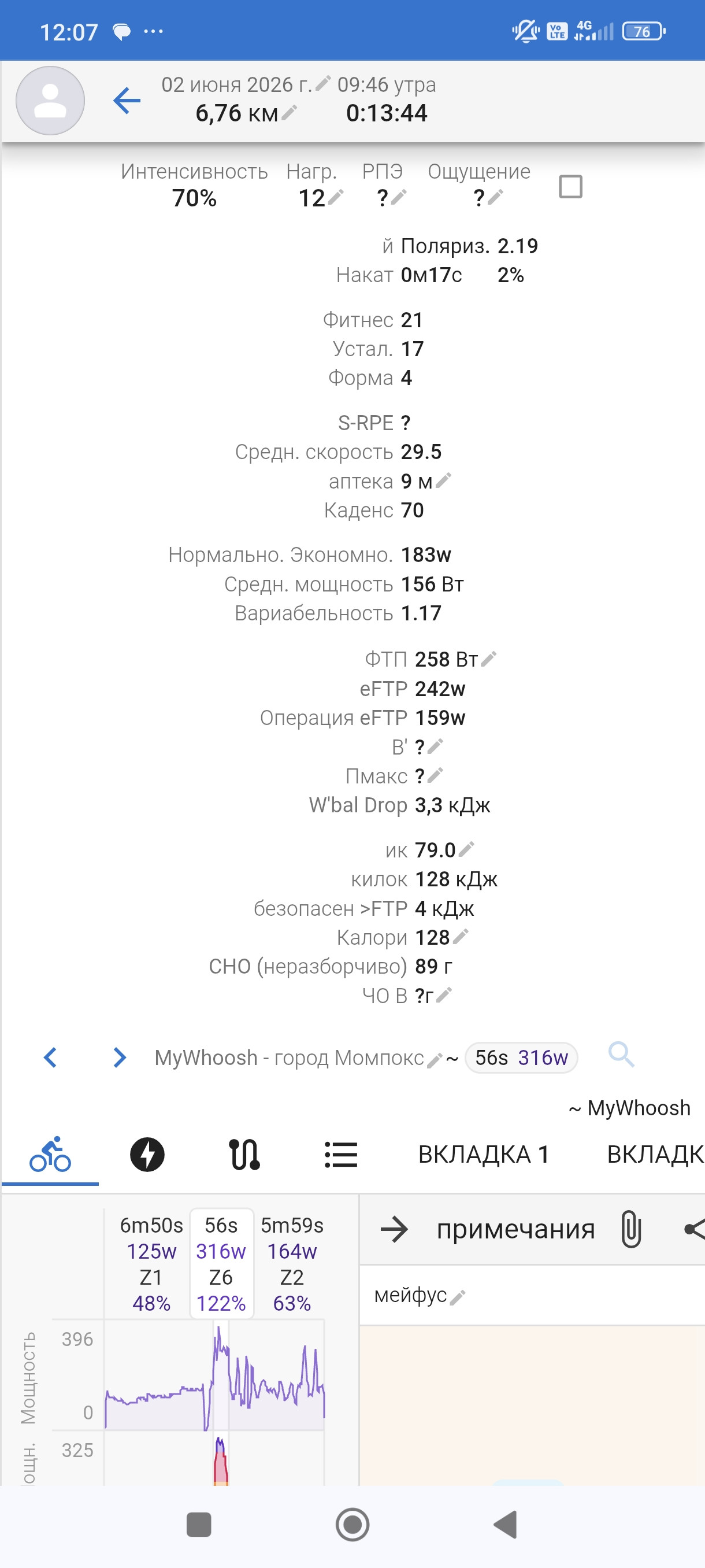Screen dimensions: 705x1568
Task: Open the route path tab icon
Action: click(x=244, y=1154)
